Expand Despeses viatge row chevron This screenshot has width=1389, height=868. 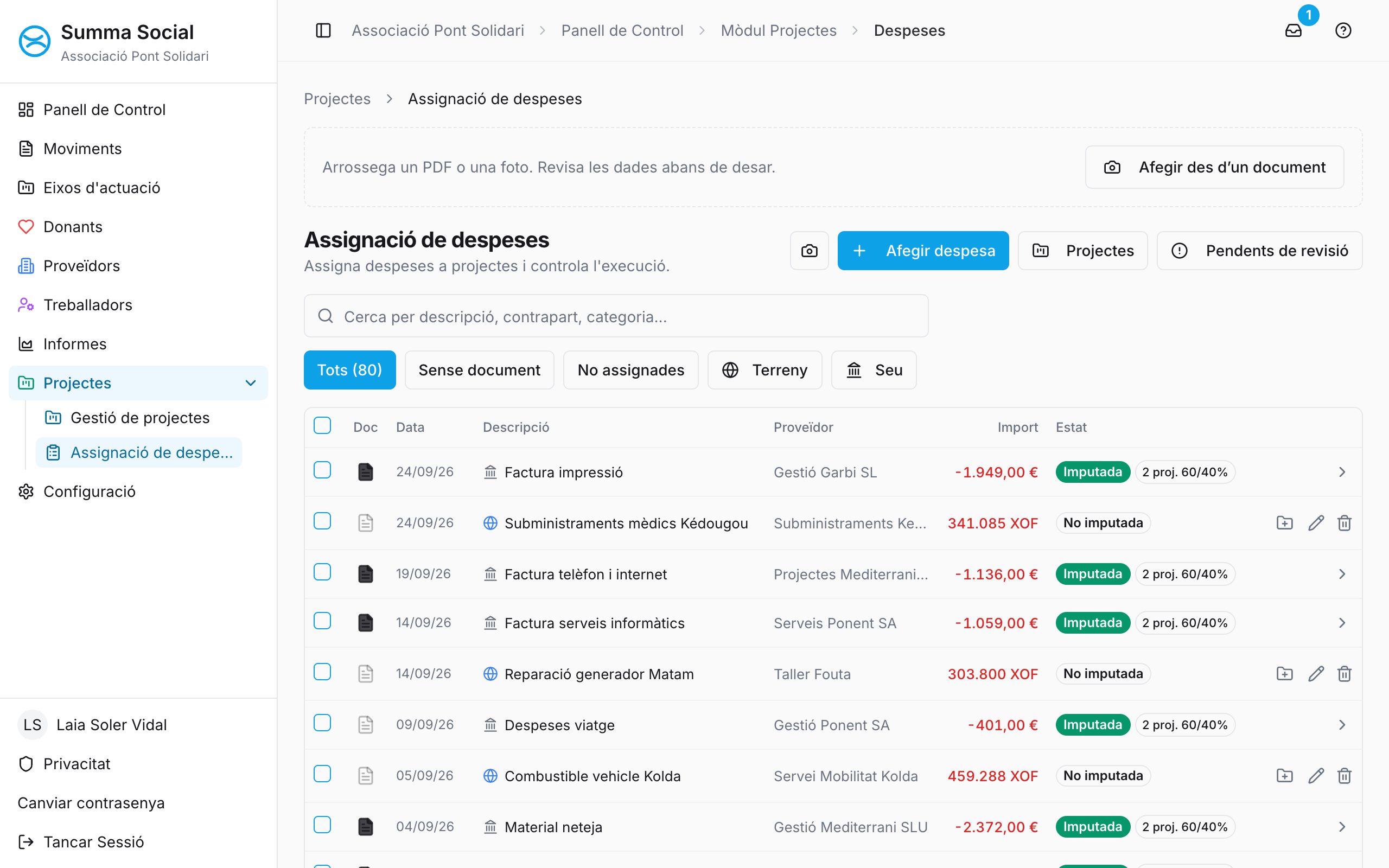[1342, 725]
